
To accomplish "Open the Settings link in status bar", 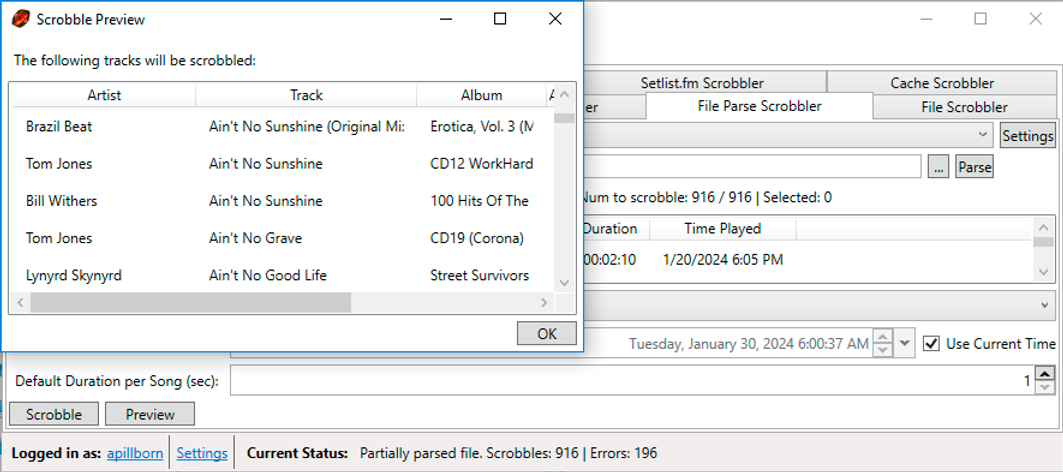I will [202, 453].
